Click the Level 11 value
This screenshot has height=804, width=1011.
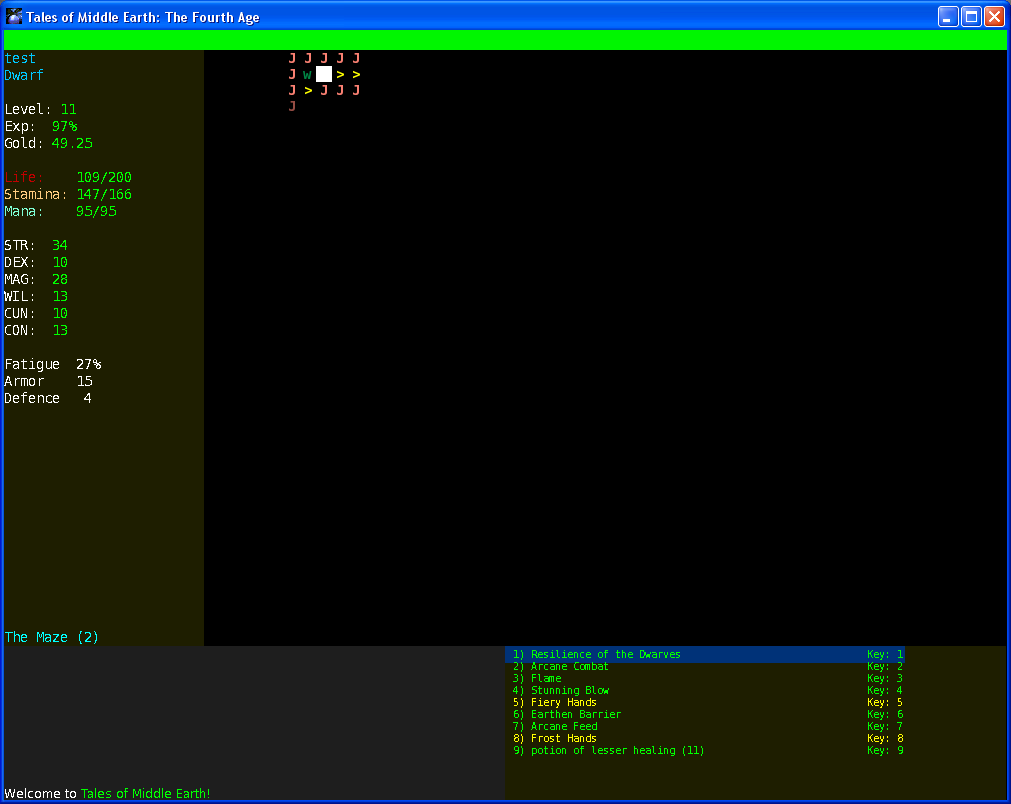[x=68, y=109]
